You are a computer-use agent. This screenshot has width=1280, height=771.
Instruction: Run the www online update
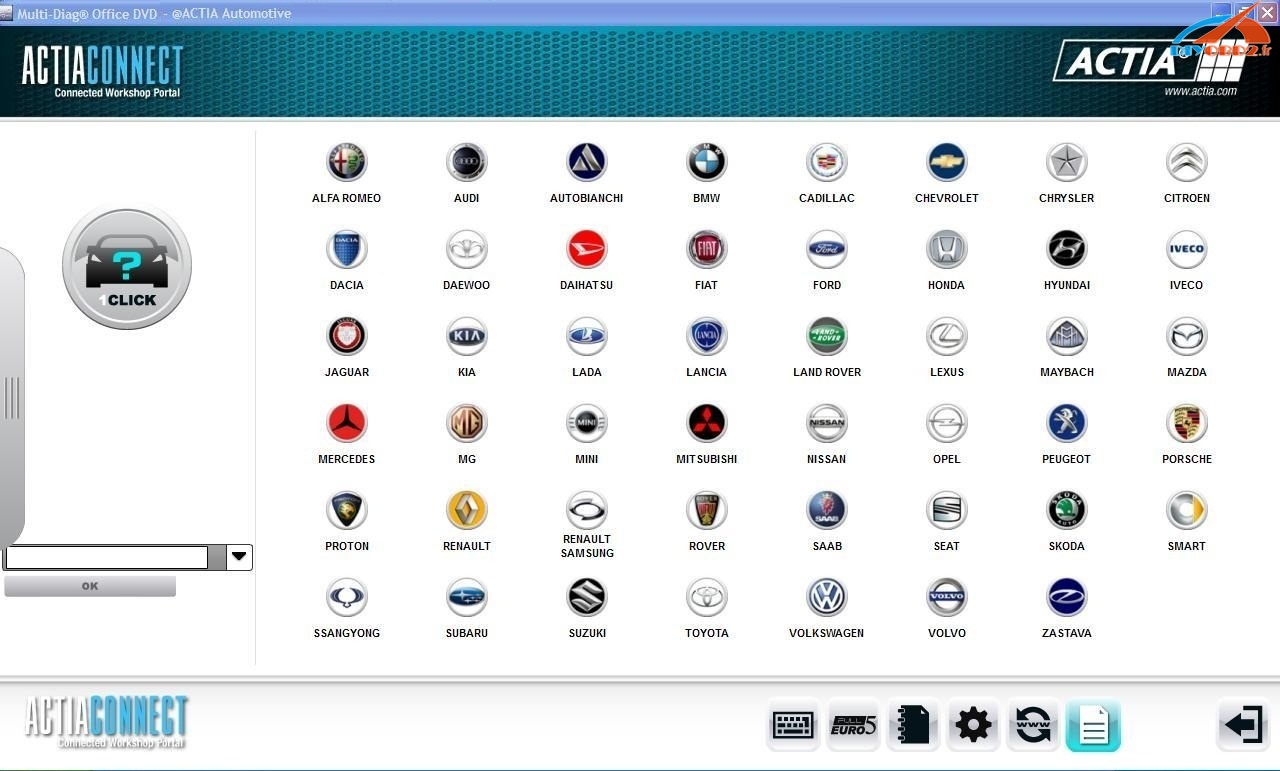(1033, 725)
